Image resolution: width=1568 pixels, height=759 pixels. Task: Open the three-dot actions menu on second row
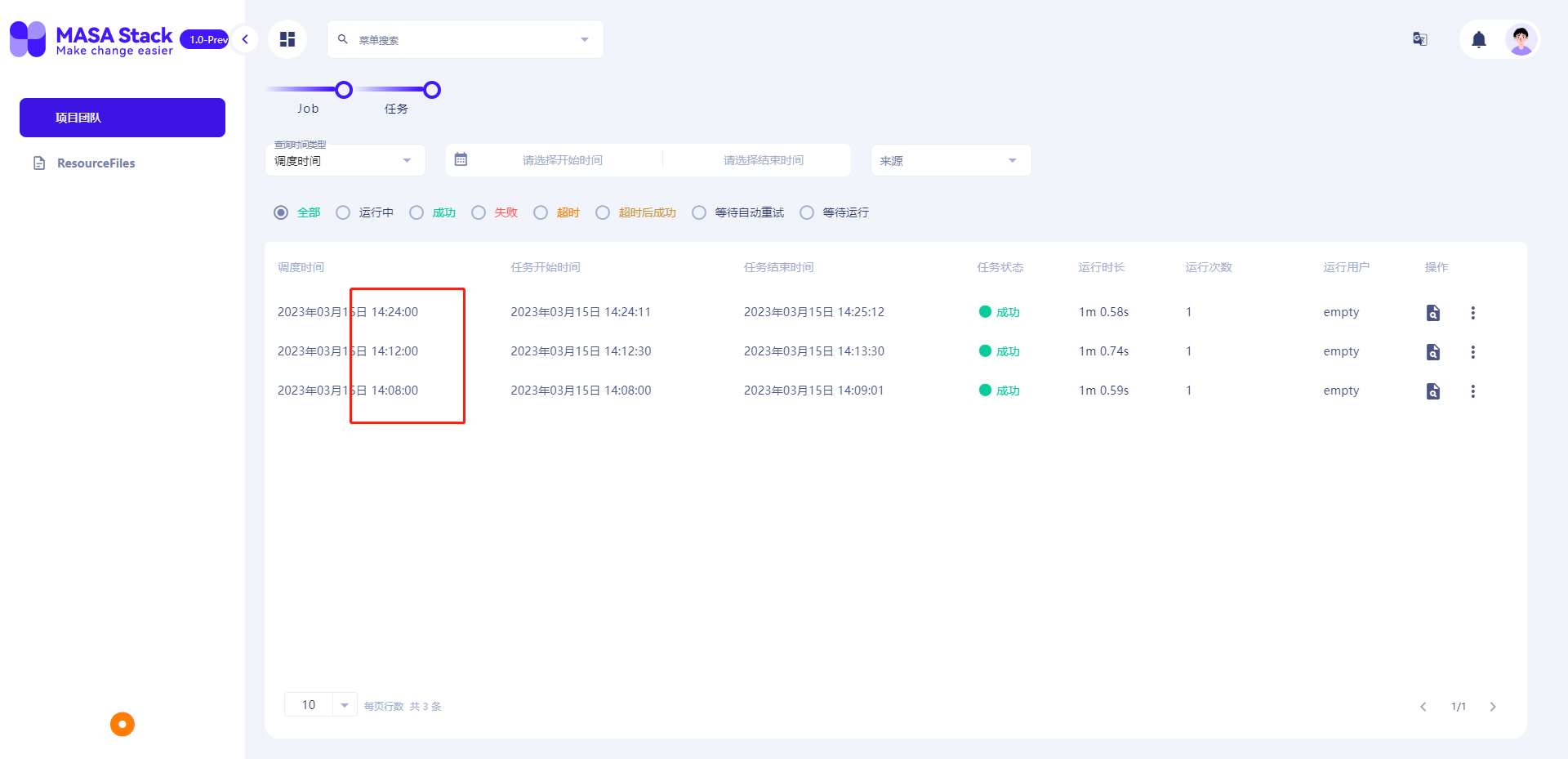(x=1473, y=351)
